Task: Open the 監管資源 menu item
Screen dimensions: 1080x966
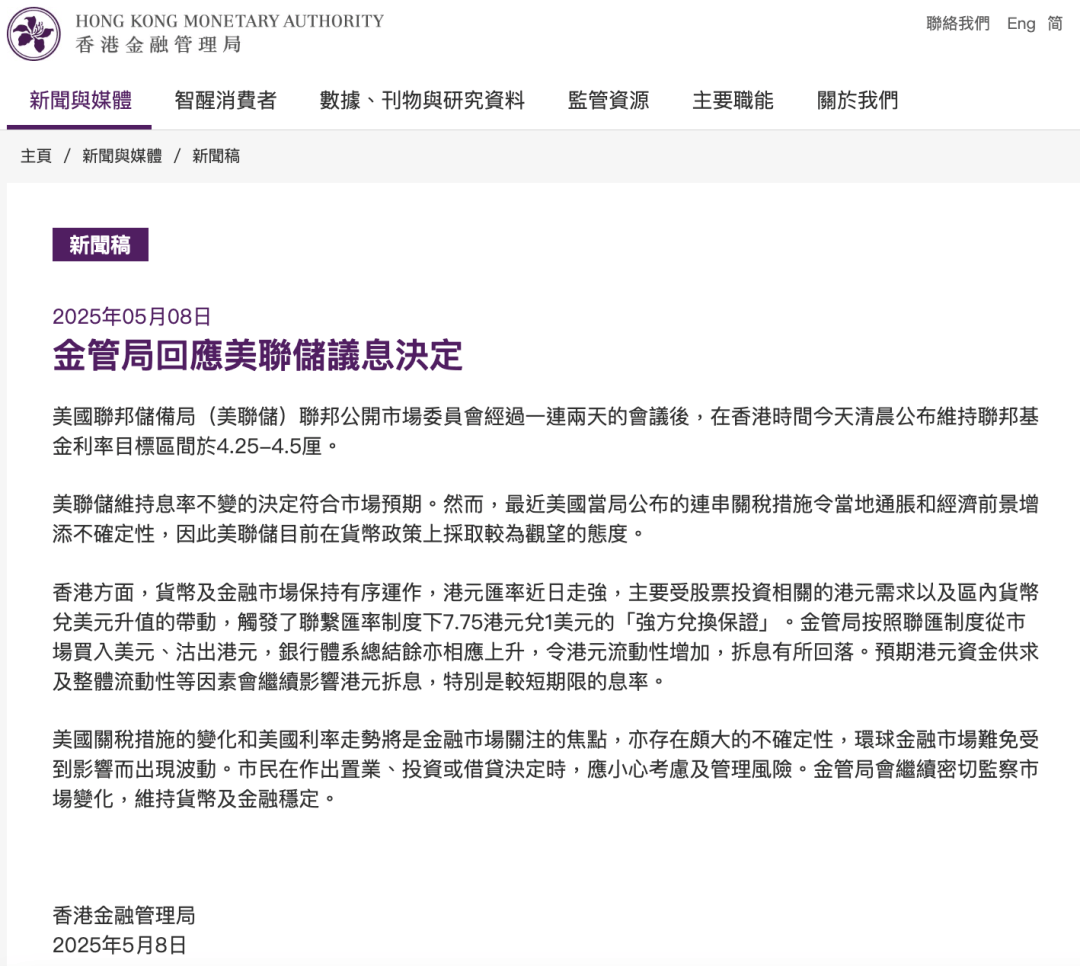Action: [608, 101]
